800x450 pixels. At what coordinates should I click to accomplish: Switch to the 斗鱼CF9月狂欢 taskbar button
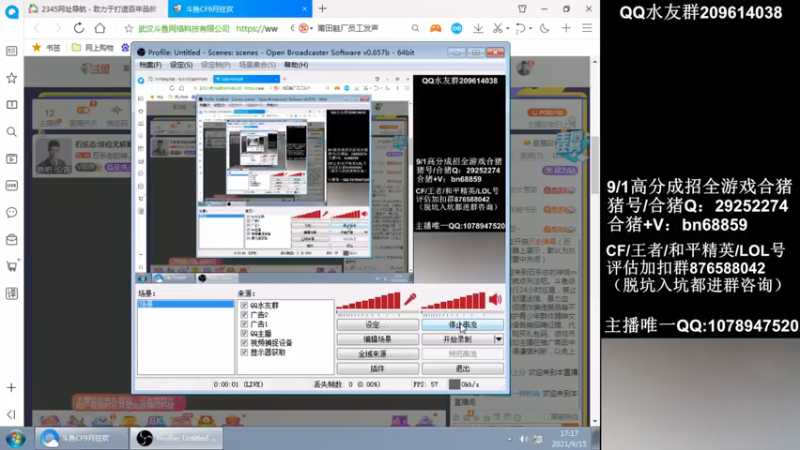(82, 438)
